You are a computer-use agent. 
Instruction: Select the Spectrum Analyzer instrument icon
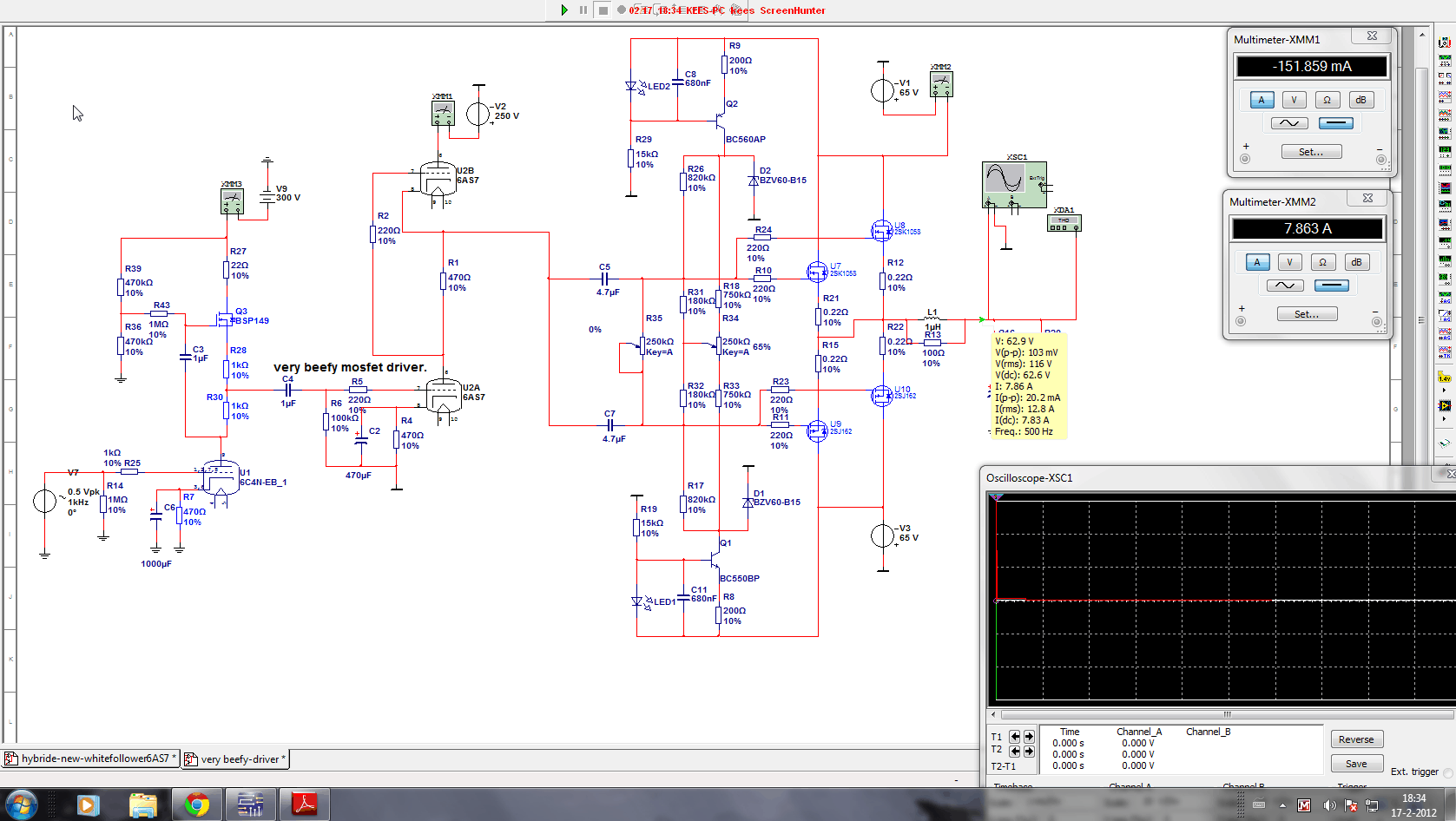tap(1445, 261)
